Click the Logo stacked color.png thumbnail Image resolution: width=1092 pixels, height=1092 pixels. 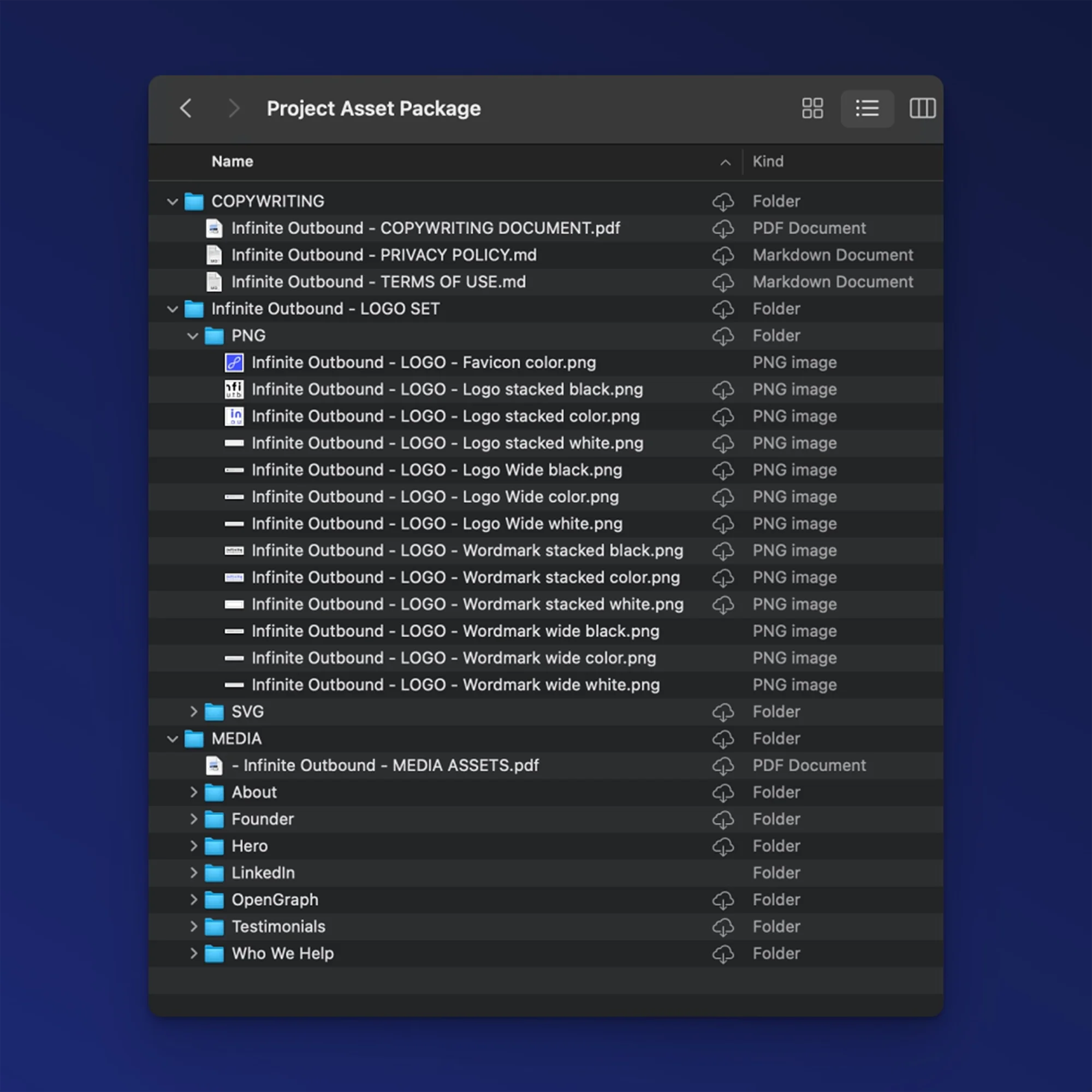click(x=234, y=416)
